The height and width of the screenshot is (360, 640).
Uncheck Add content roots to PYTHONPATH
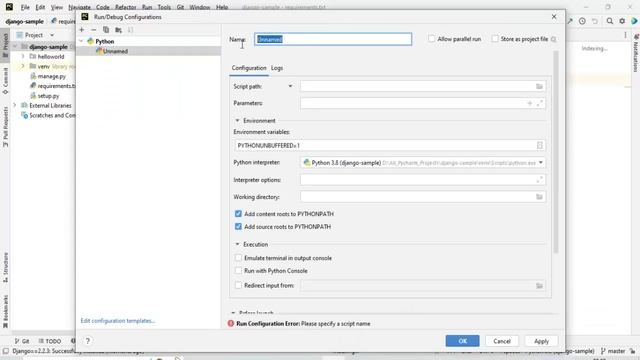(238, 214)
